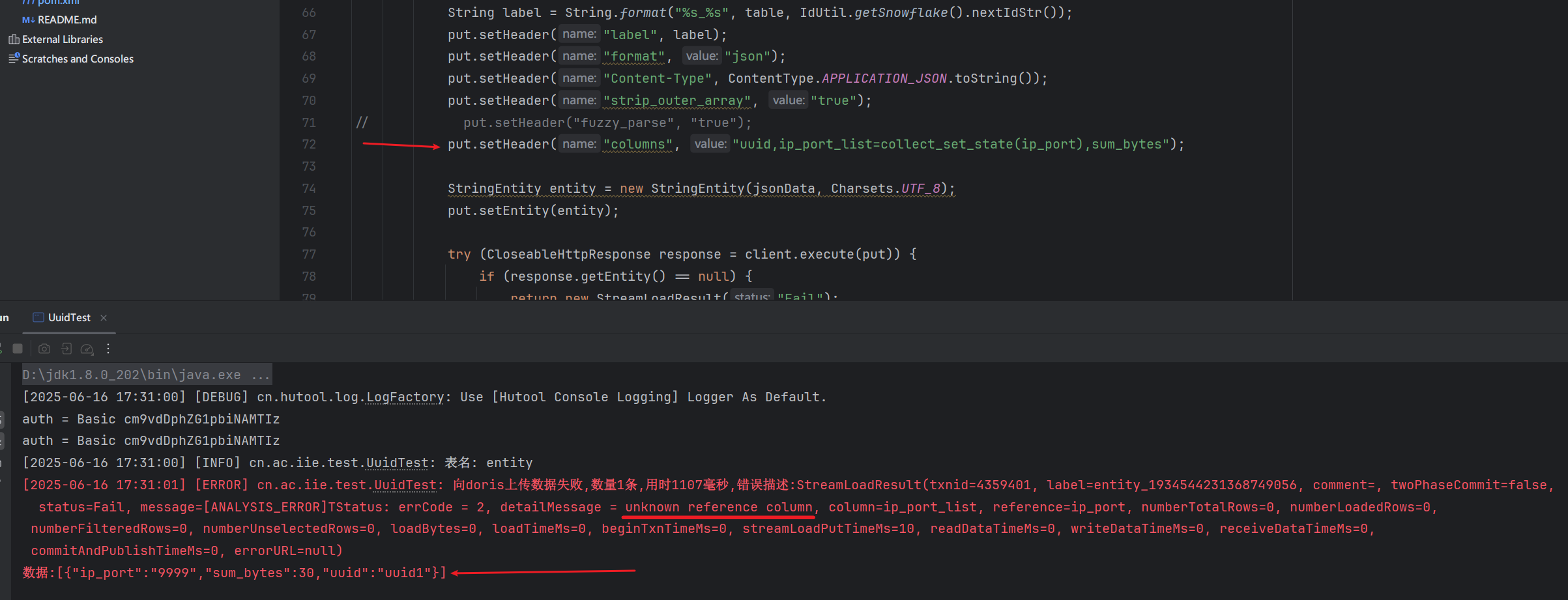Click the "format" string on line 68

coord(633,56)
